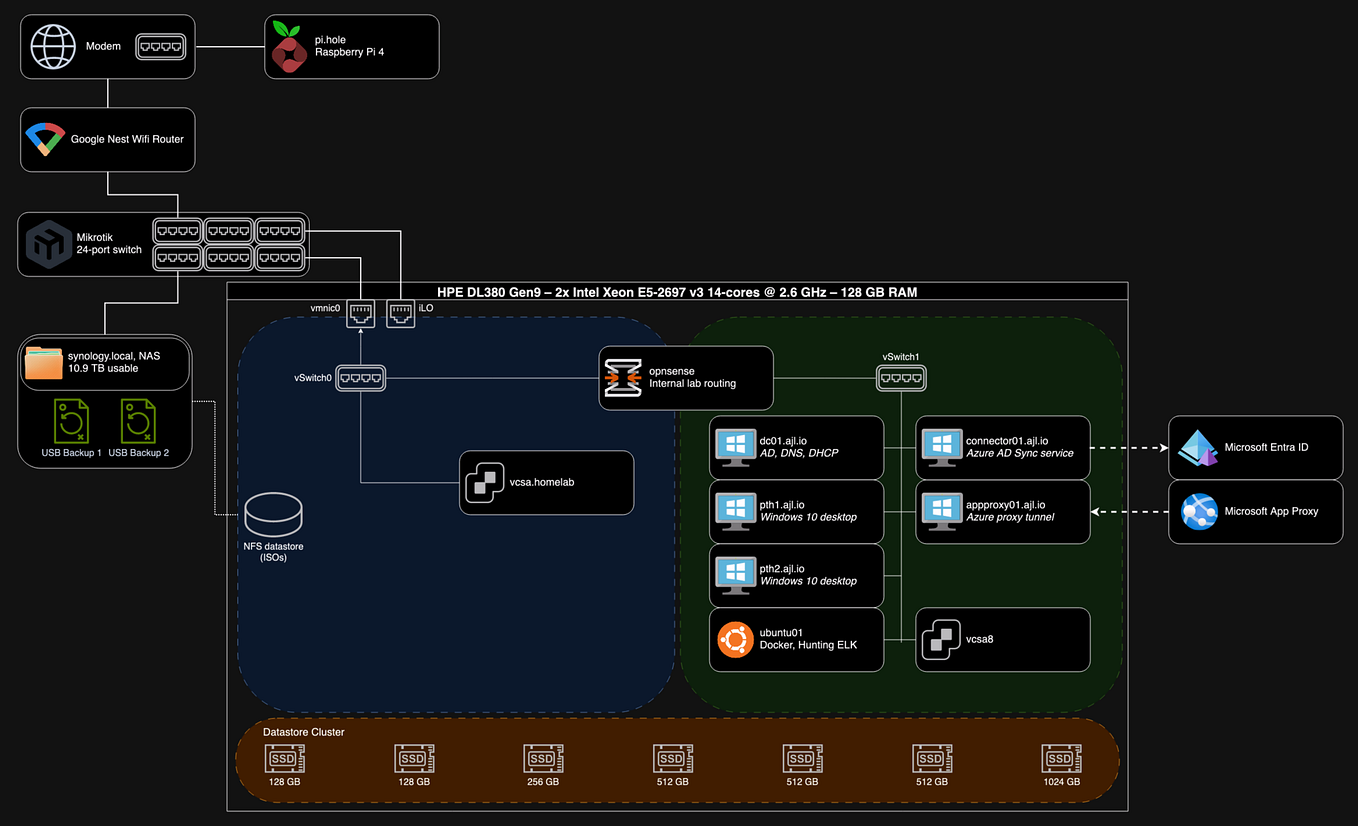Click the USB Backup 1 icon
Viewport: 1358px width, 826px height.
pos(71,420)
